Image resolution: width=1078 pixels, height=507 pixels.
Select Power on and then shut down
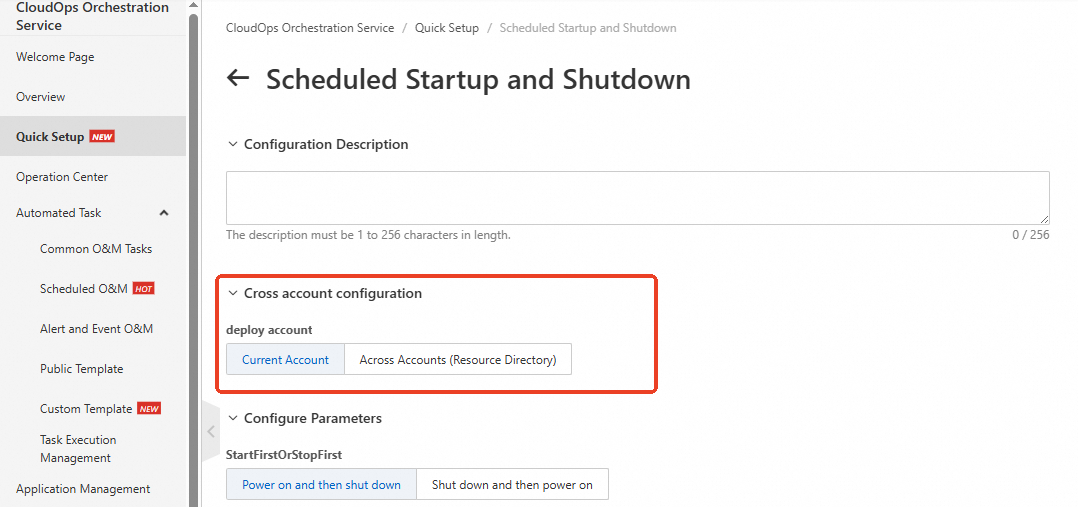321,485
